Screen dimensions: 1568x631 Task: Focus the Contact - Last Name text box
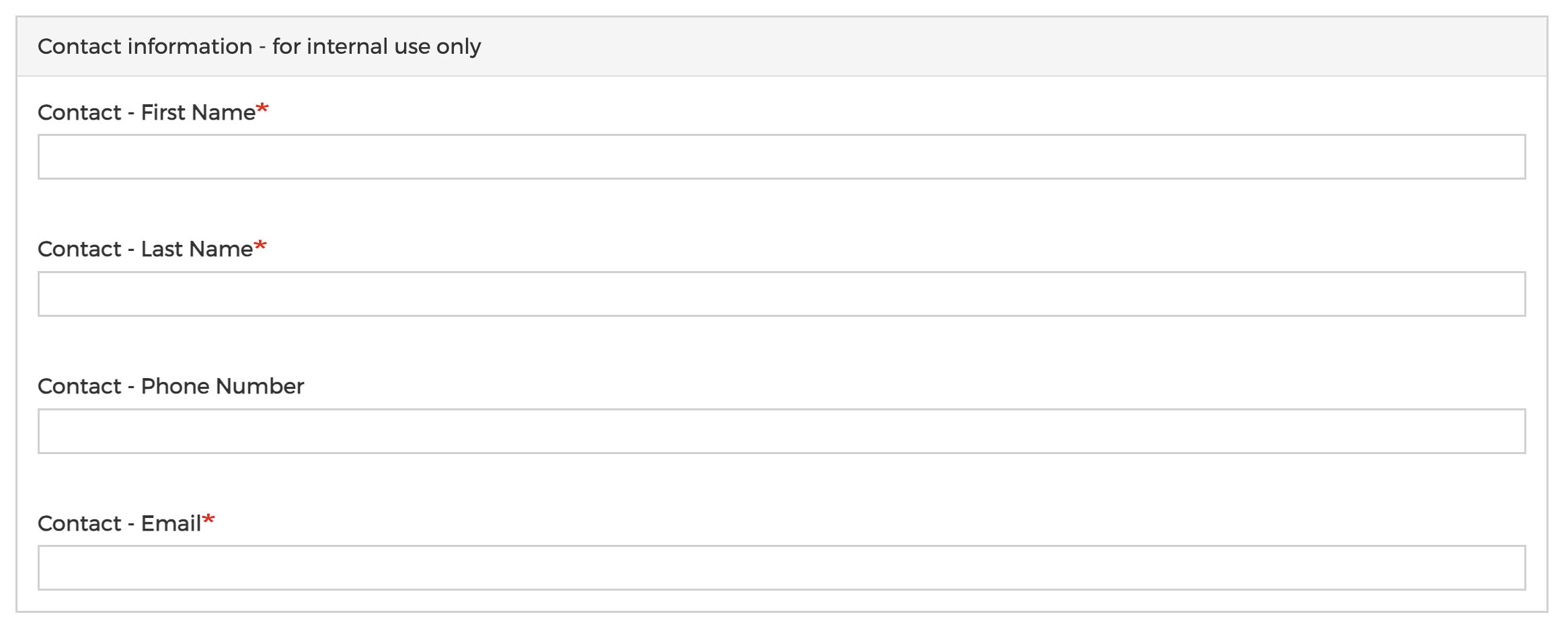click(781, 294)
